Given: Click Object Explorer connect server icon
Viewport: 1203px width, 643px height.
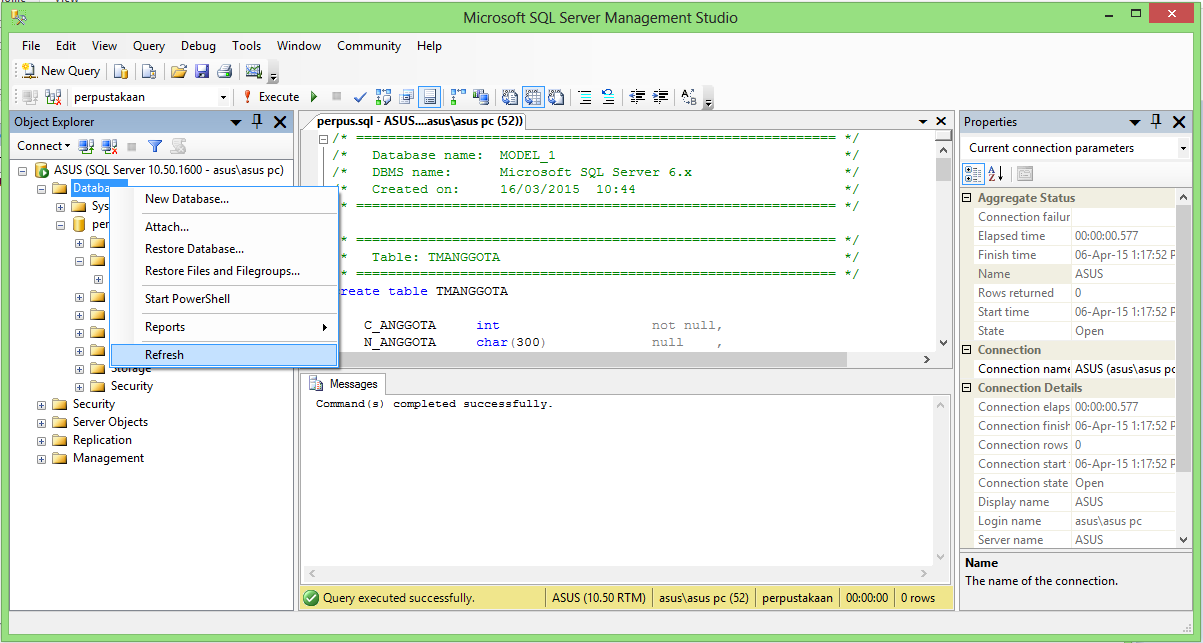Looking at the screenshot, I should point(86,146).
